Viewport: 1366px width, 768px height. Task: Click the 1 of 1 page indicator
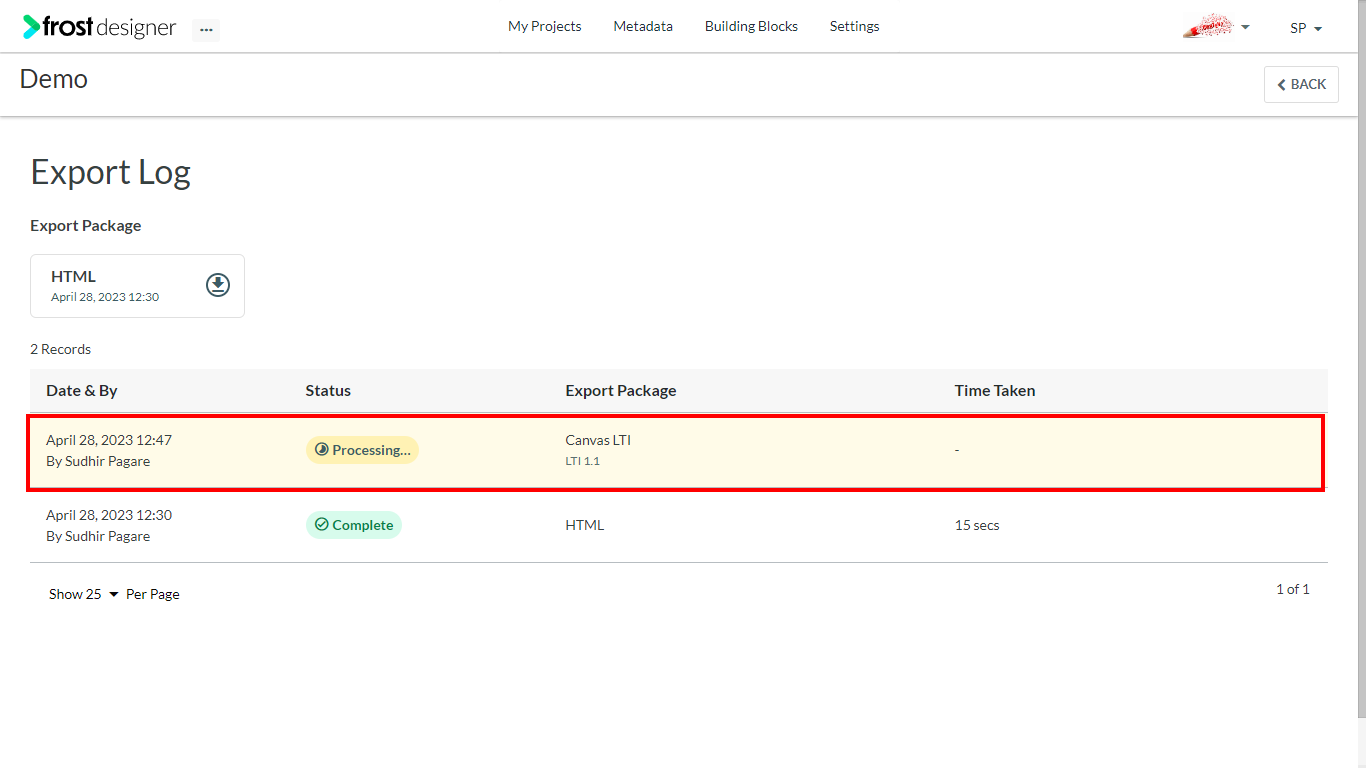pyautogui.click(x=1292, y=589)
